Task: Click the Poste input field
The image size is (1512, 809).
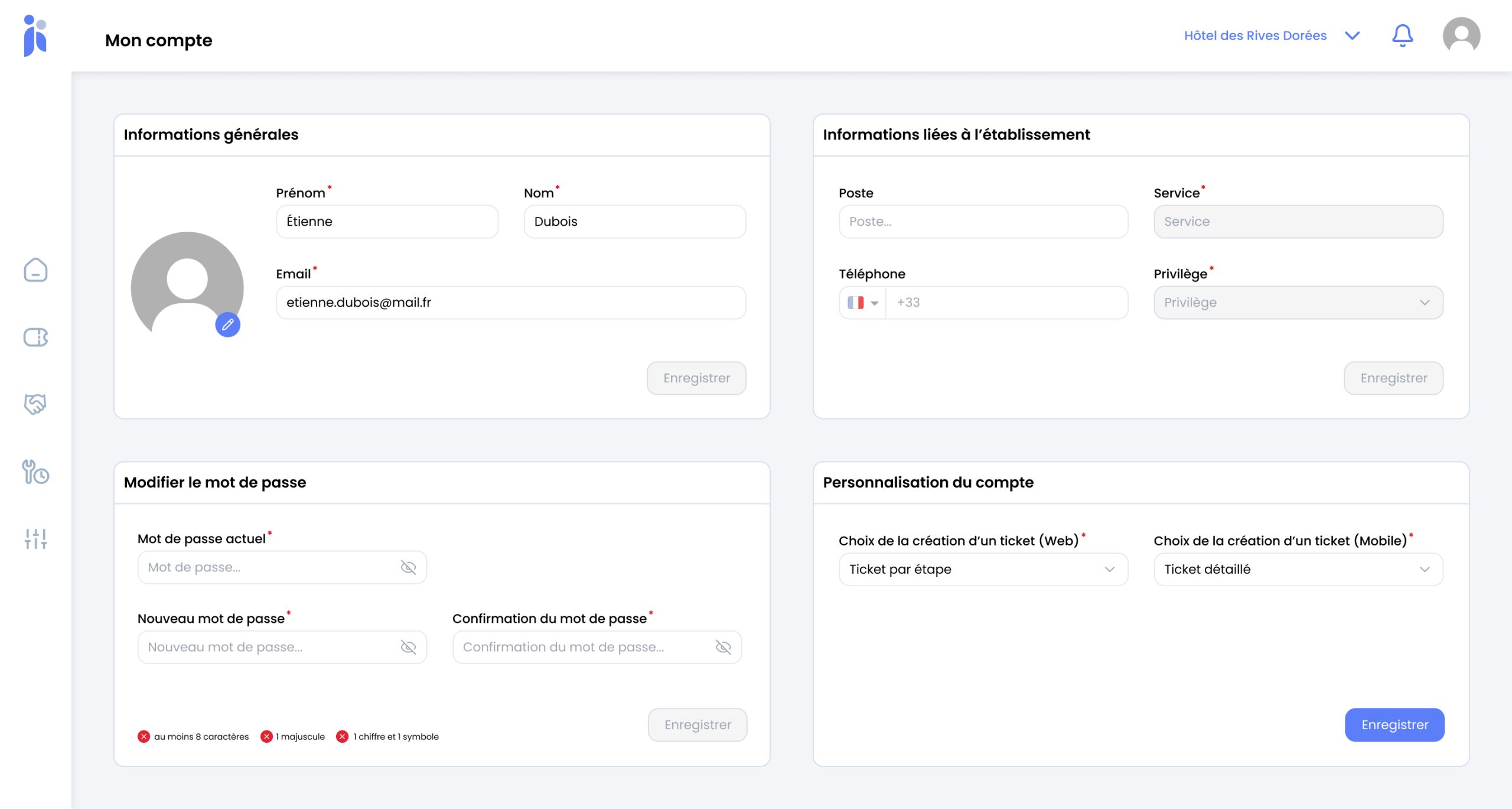Action: click(983, 222)
